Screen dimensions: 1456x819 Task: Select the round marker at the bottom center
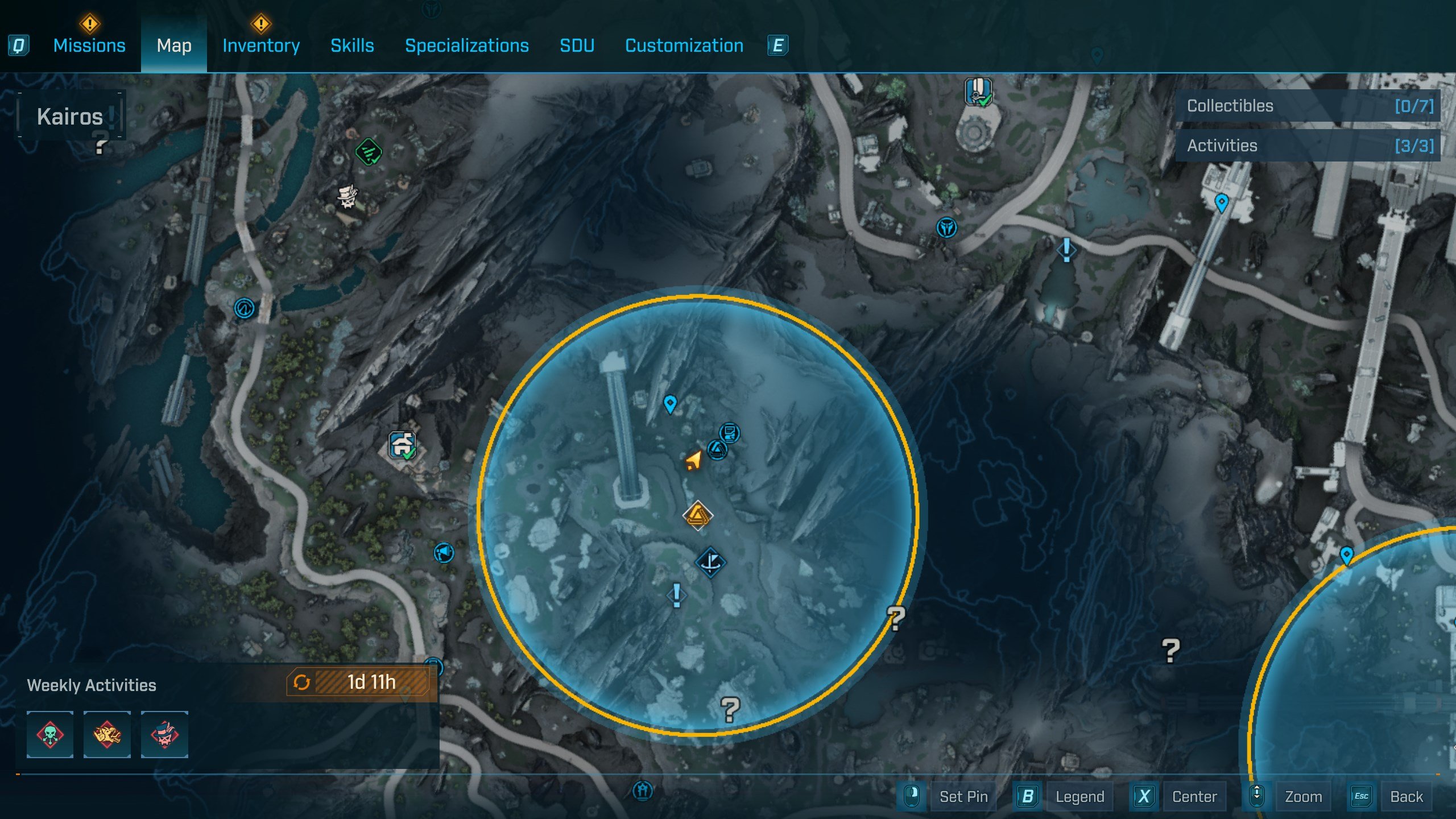tap(643, 790)
